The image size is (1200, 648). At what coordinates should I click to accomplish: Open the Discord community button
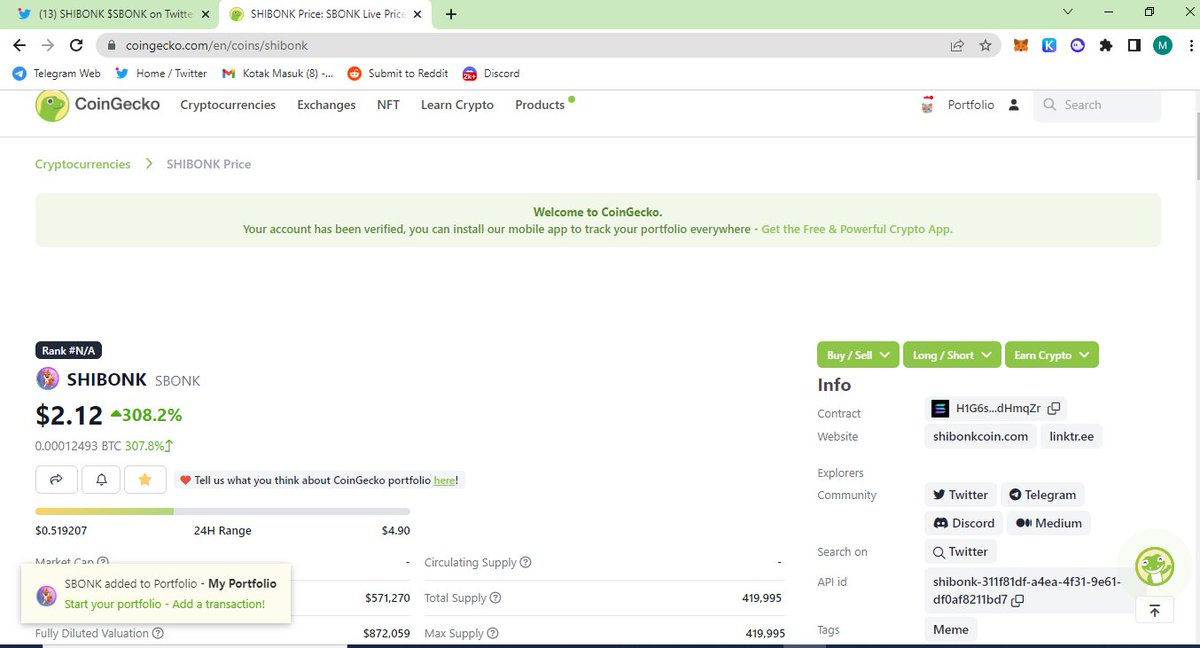(964, 523)
